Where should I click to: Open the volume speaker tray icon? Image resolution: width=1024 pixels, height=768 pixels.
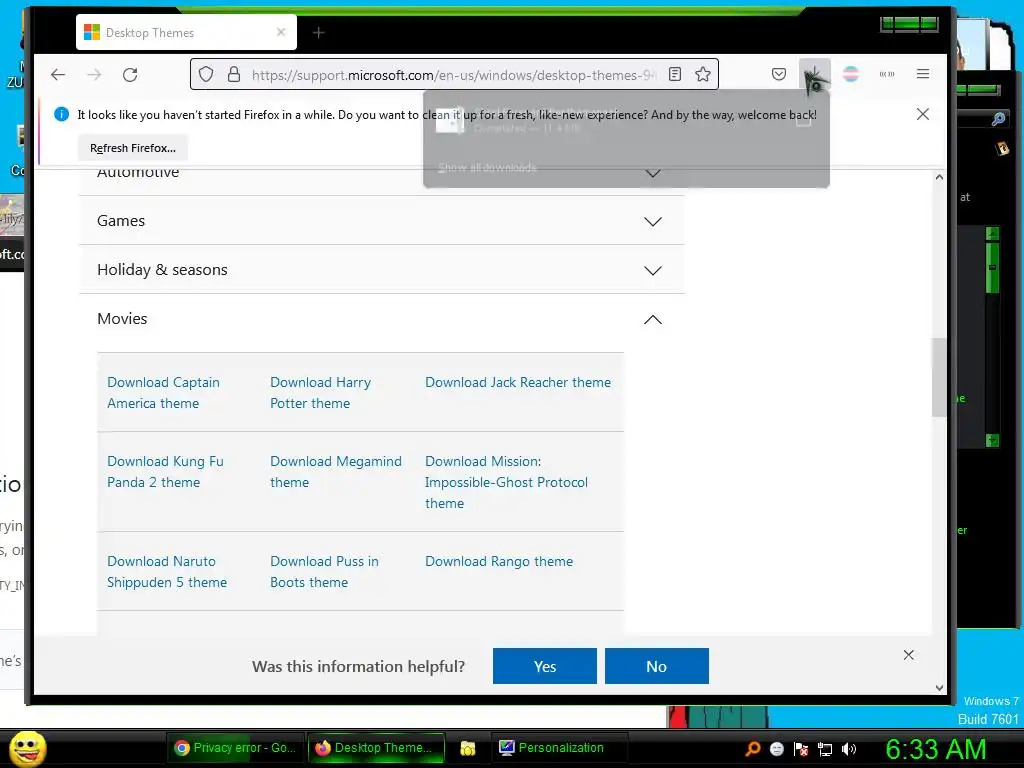[x=849, y=749]
